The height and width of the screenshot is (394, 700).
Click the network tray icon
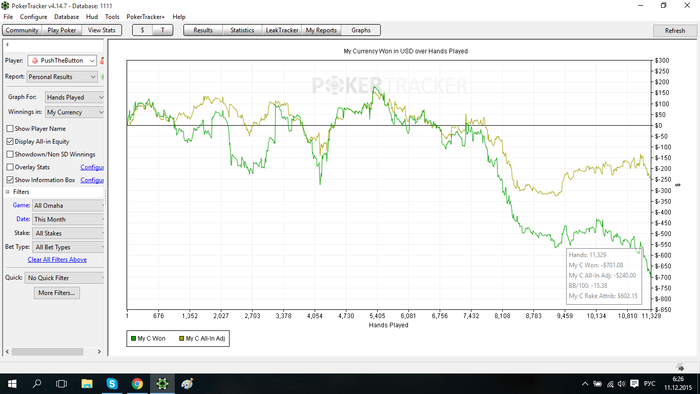[x=610, y=384]
